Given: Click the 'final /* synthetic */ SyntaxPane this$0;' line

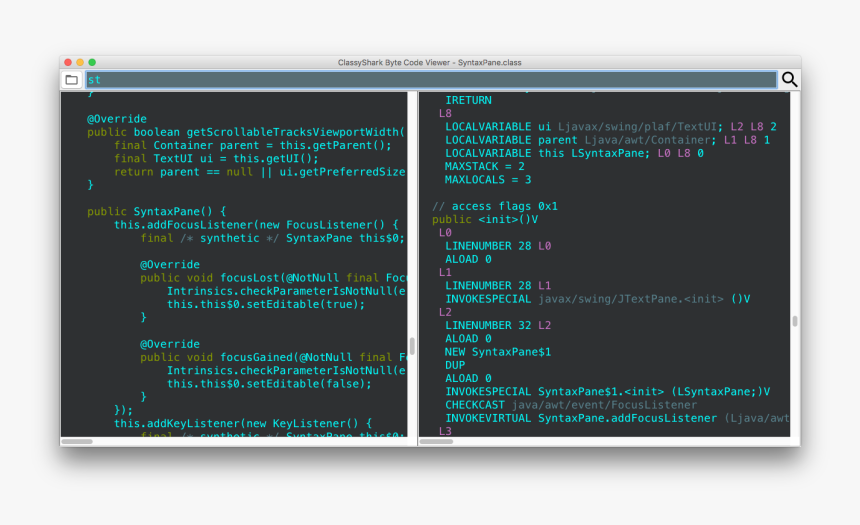Looking at the screenshot, I should (273, 238).
